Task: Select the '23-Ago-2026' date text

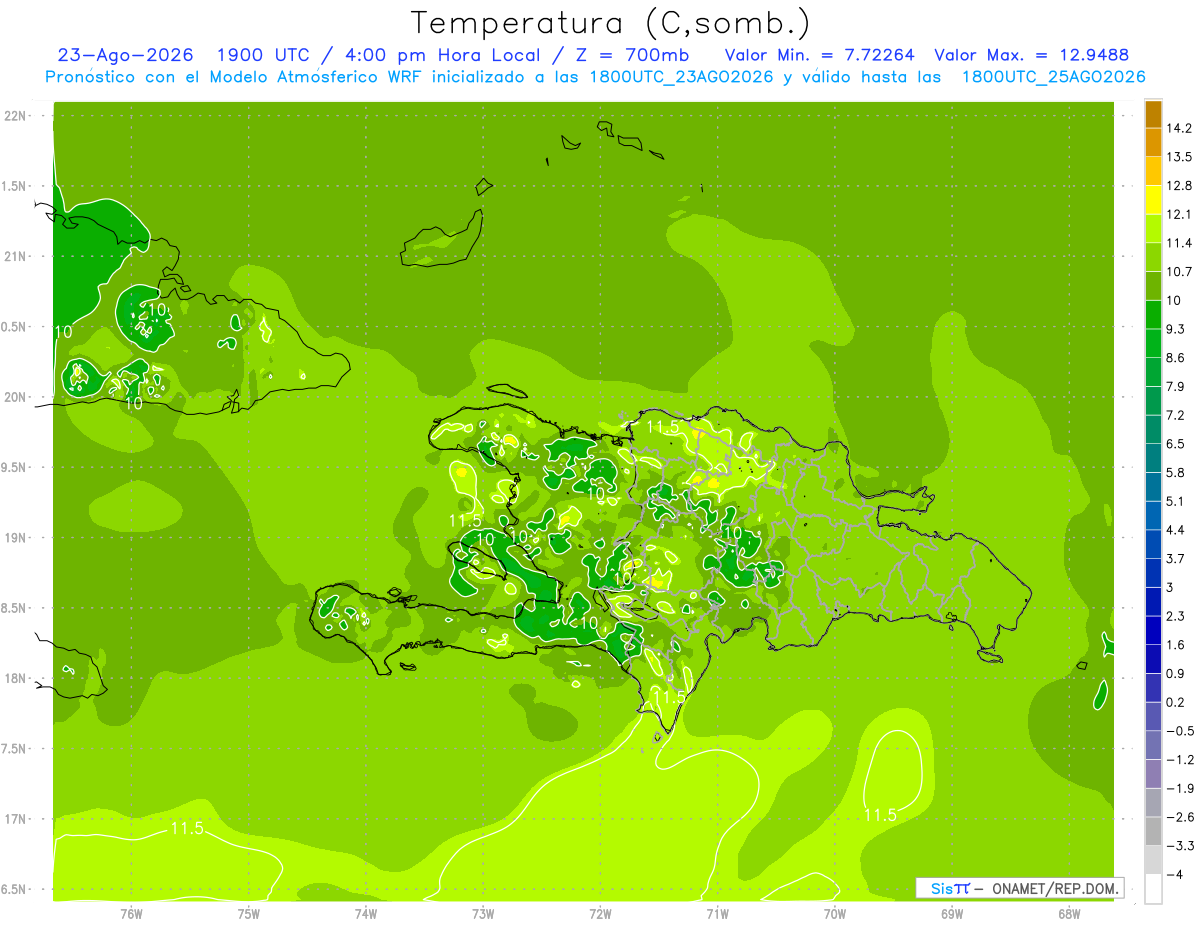Action: point(125,55)
